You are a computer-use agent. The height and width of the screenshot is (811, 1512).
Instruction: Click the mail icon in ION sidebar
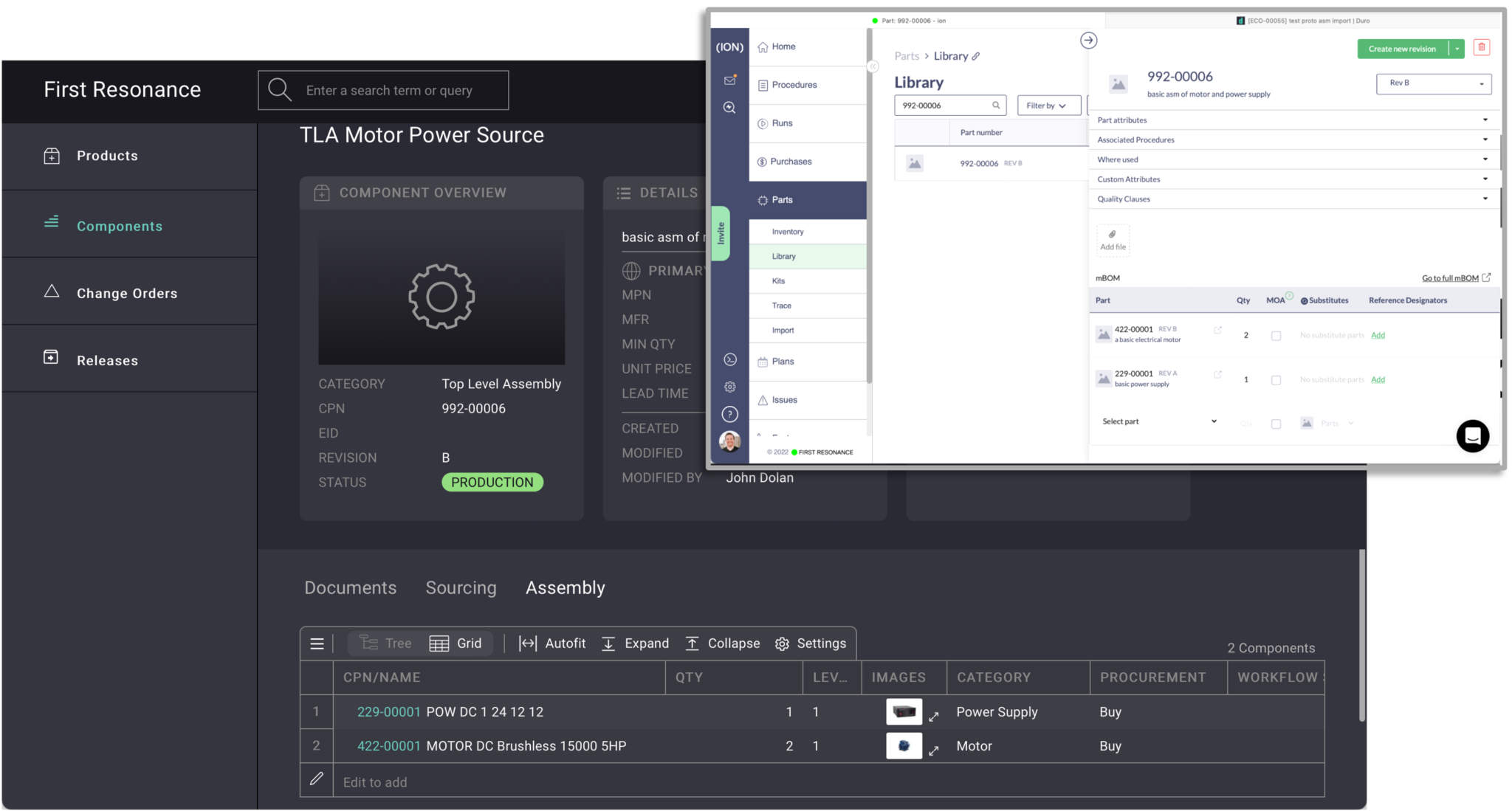[729, 80]
